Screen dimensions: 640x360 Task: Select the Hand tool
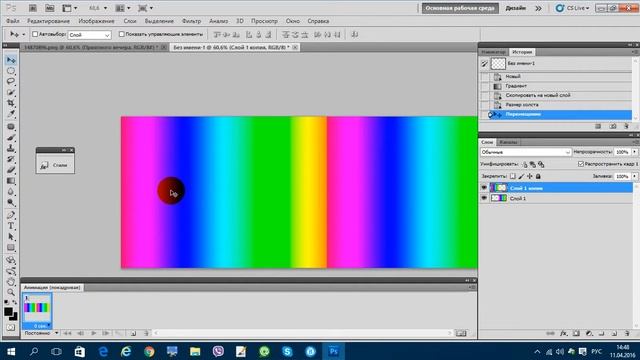[11, 282]
